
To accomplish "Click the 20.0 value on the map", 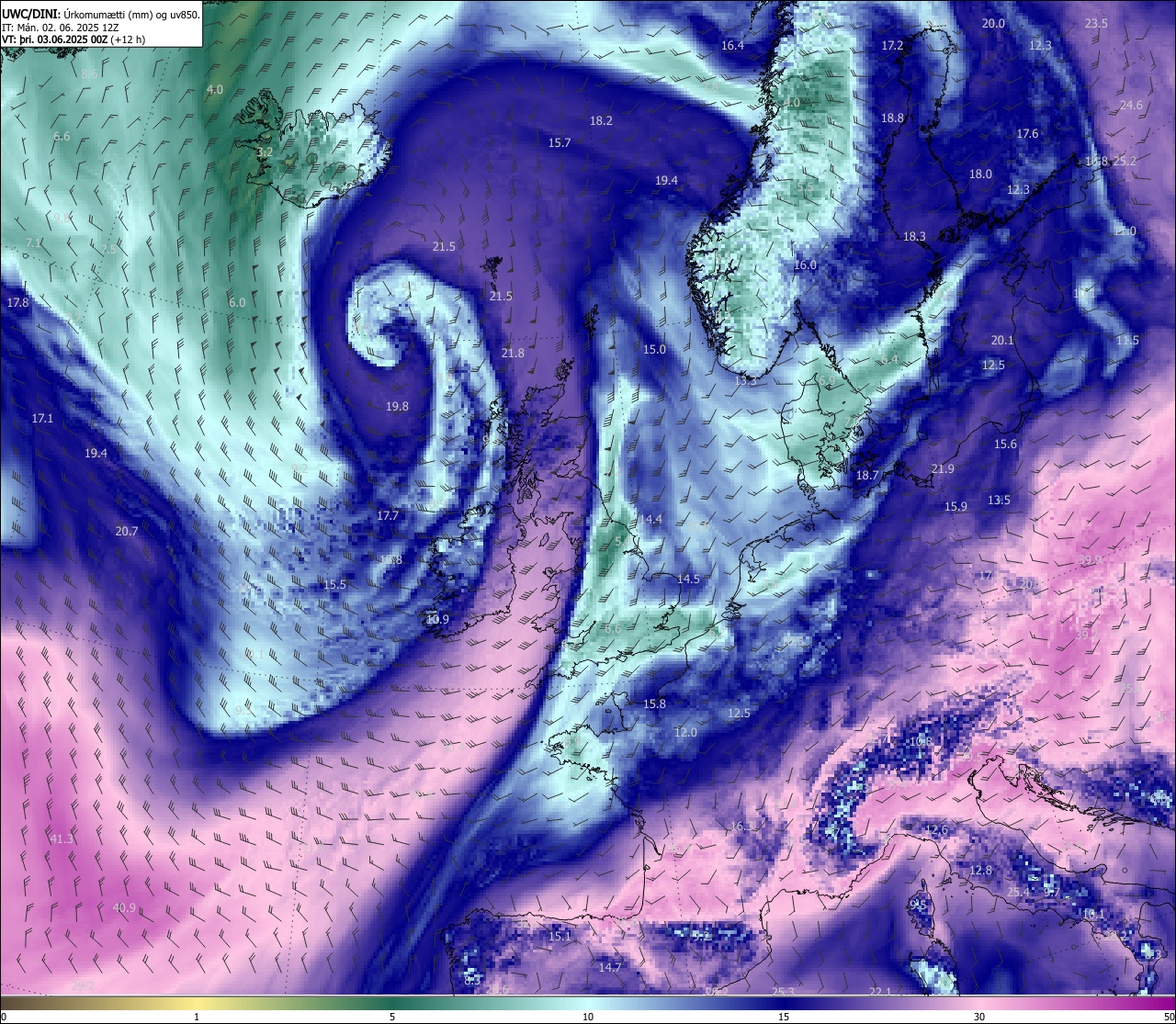I will pos(993,23).
